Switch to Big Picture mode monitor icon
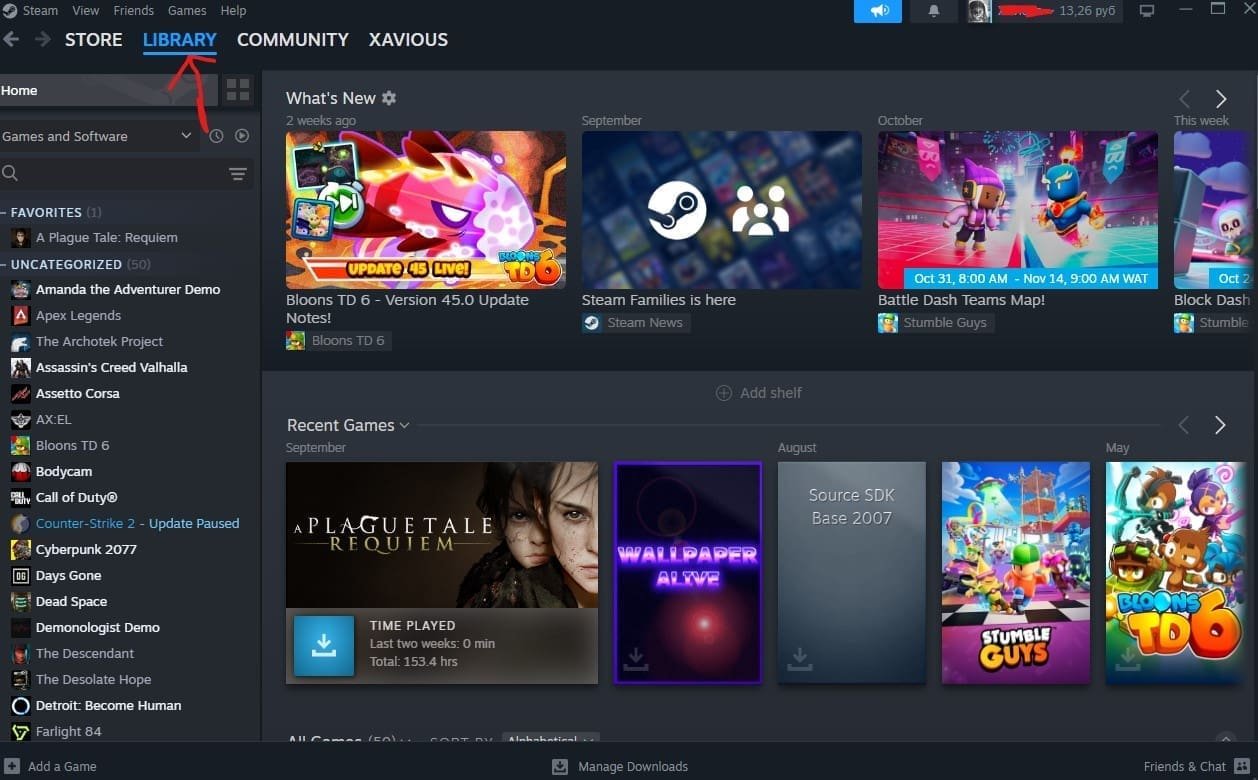Viewport: 1258px width, 780px height. [1146, 11]
